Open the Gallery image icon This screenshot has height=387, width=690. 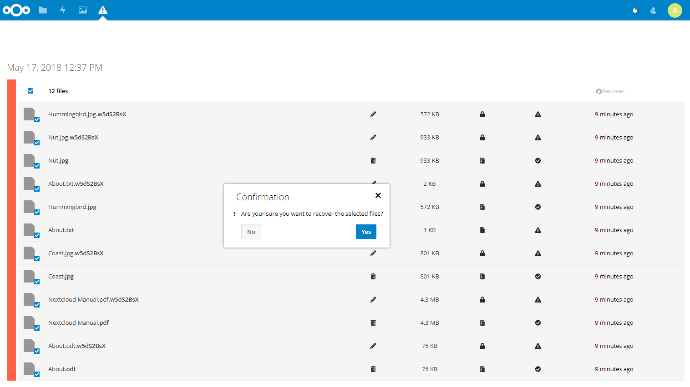click(83, 10)
